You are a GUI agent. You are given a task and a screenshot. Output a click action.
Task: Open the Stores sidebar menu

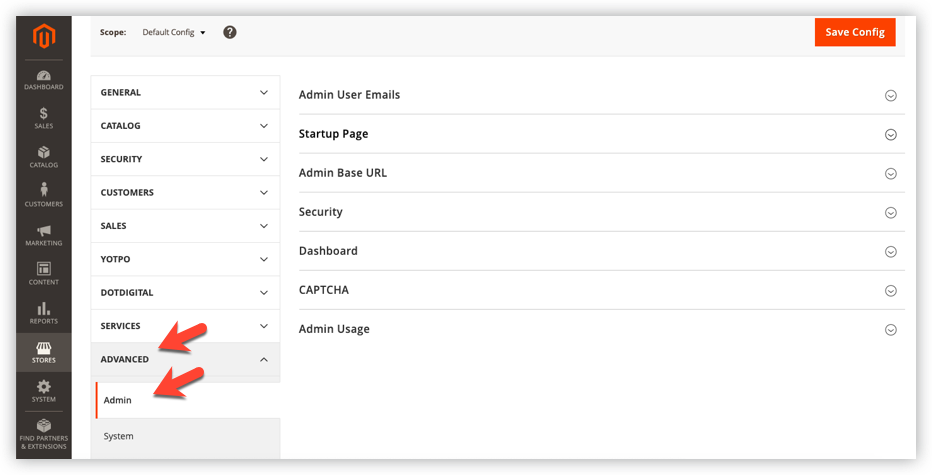pos(43,353)
